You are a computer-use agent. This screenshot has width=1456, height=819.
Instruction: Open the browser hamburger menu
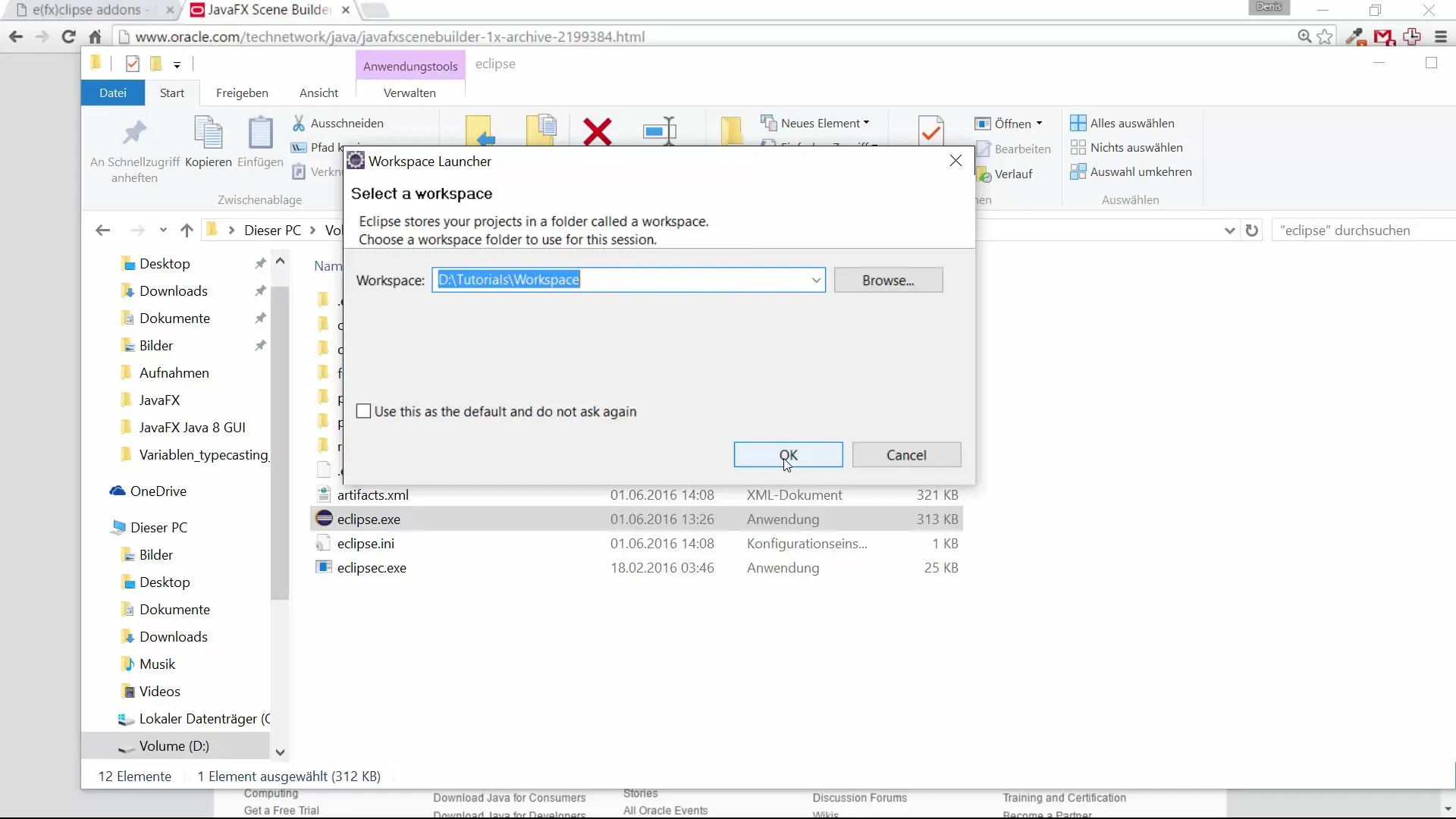[x=1441, y=36]
